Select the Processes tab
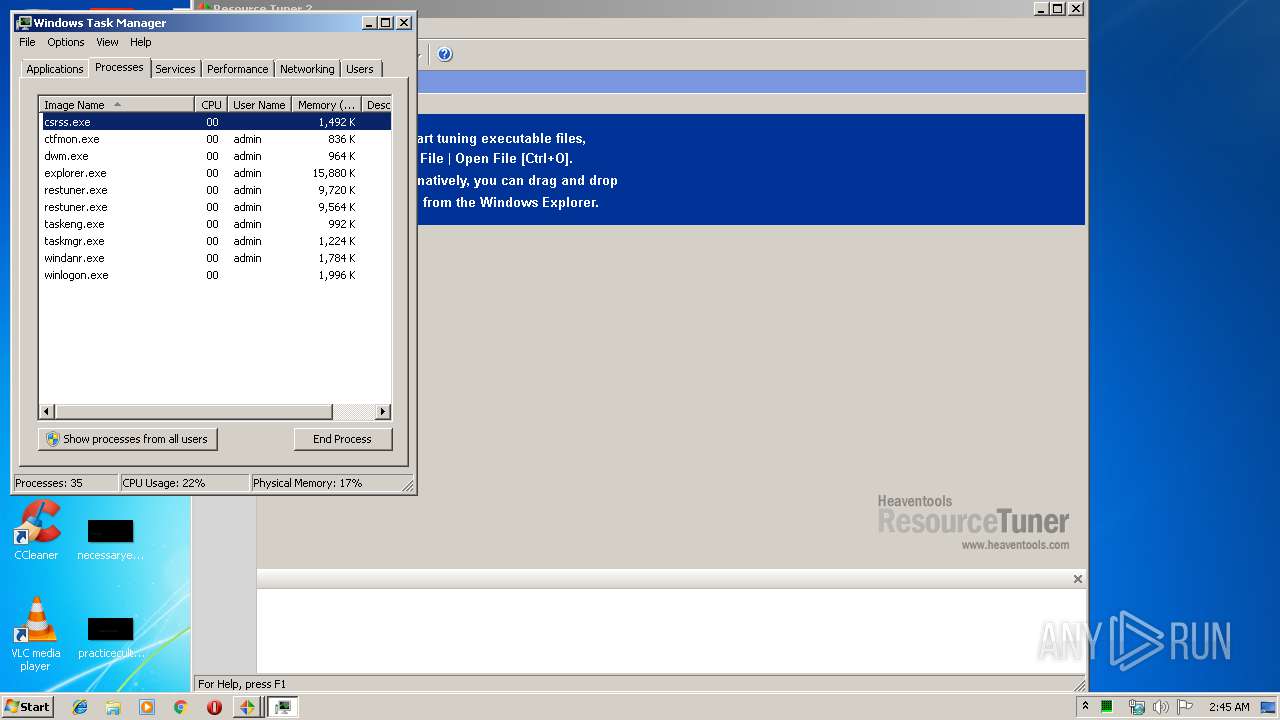This screenshot has height=720, width=1280. coord(119,67)
